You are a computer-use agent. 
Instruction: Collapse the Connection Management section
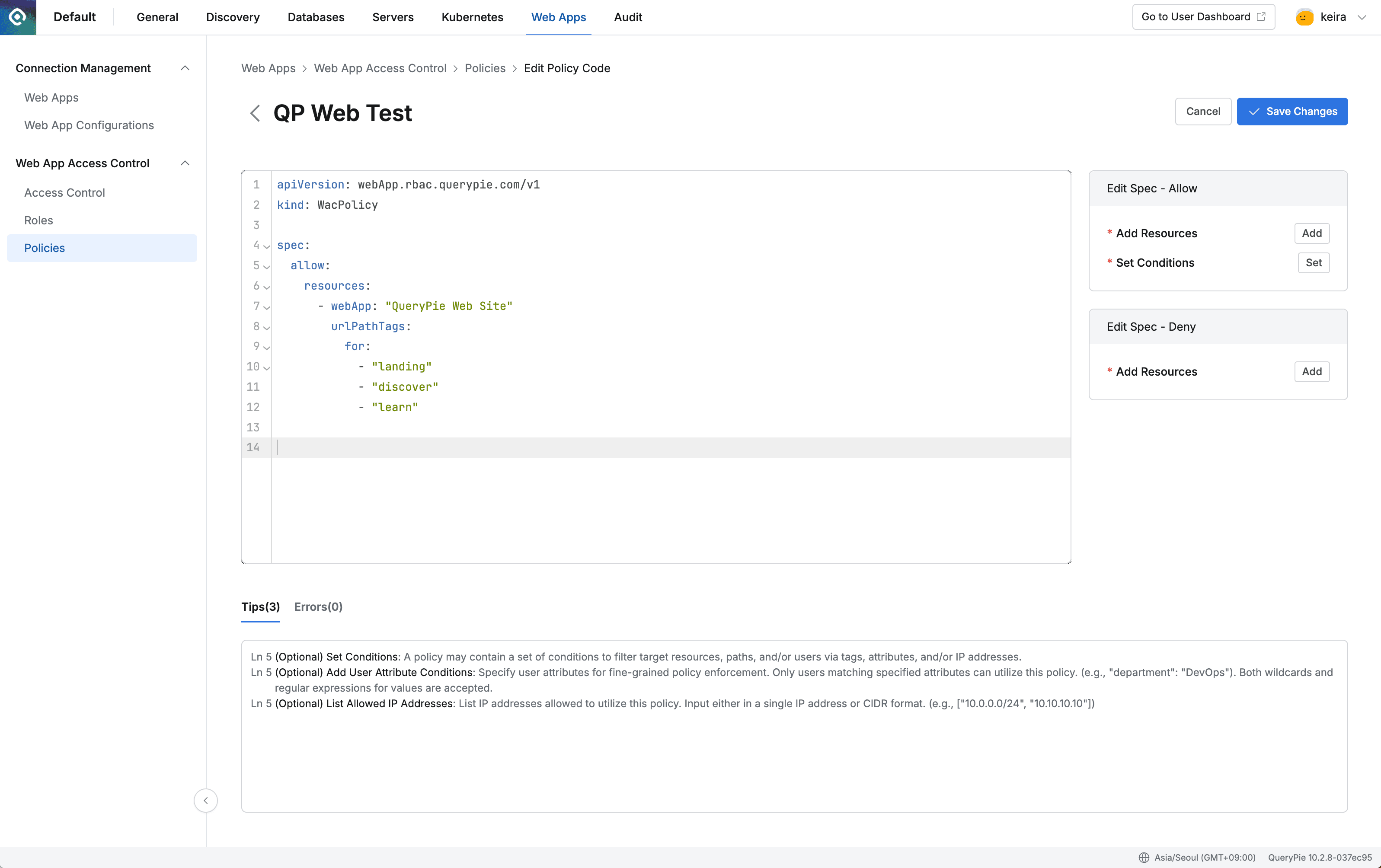coord(185,68)
